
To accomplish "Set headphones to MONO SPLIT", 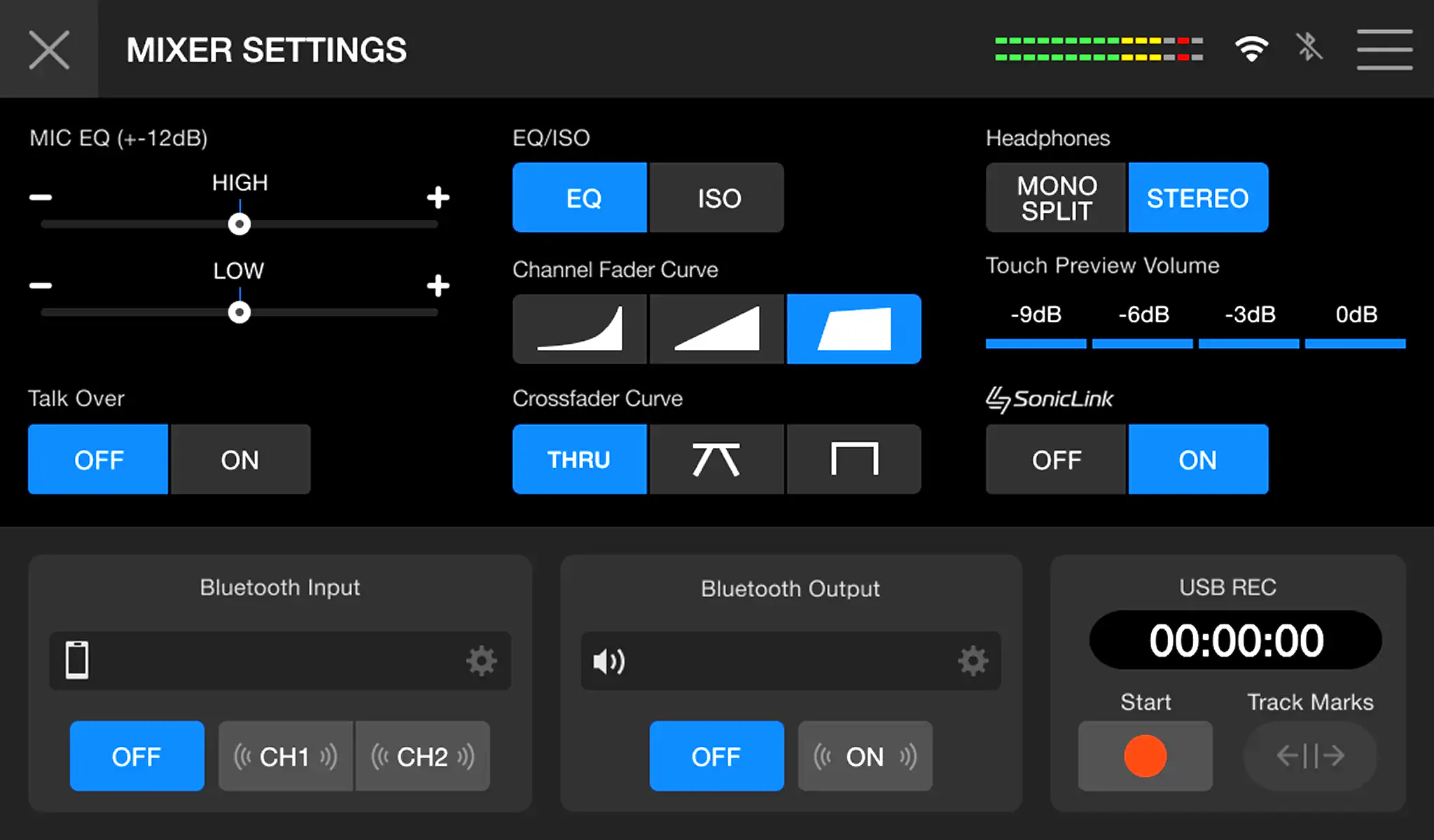I will pyautogui.click(x=1056, y=197).
